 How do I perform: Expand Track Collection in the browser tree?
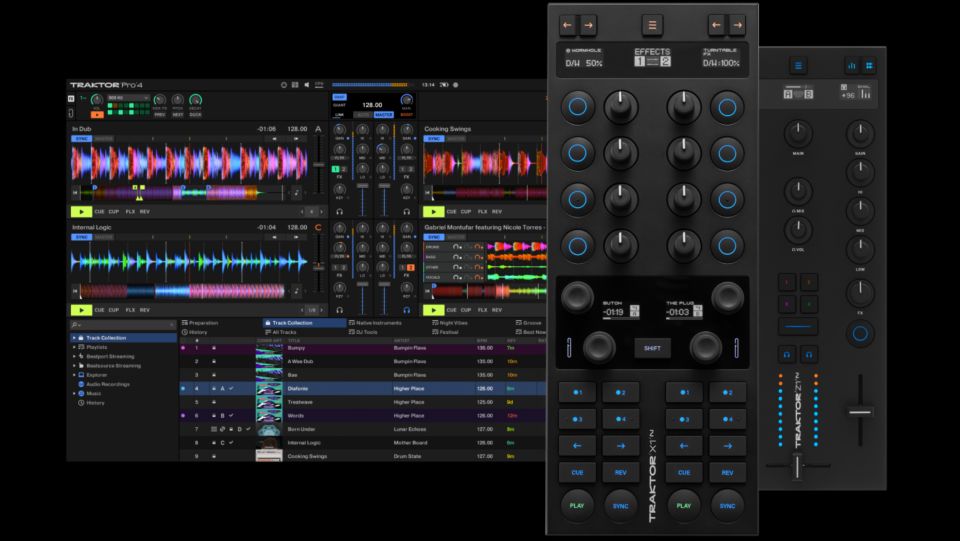click(74, 338)
